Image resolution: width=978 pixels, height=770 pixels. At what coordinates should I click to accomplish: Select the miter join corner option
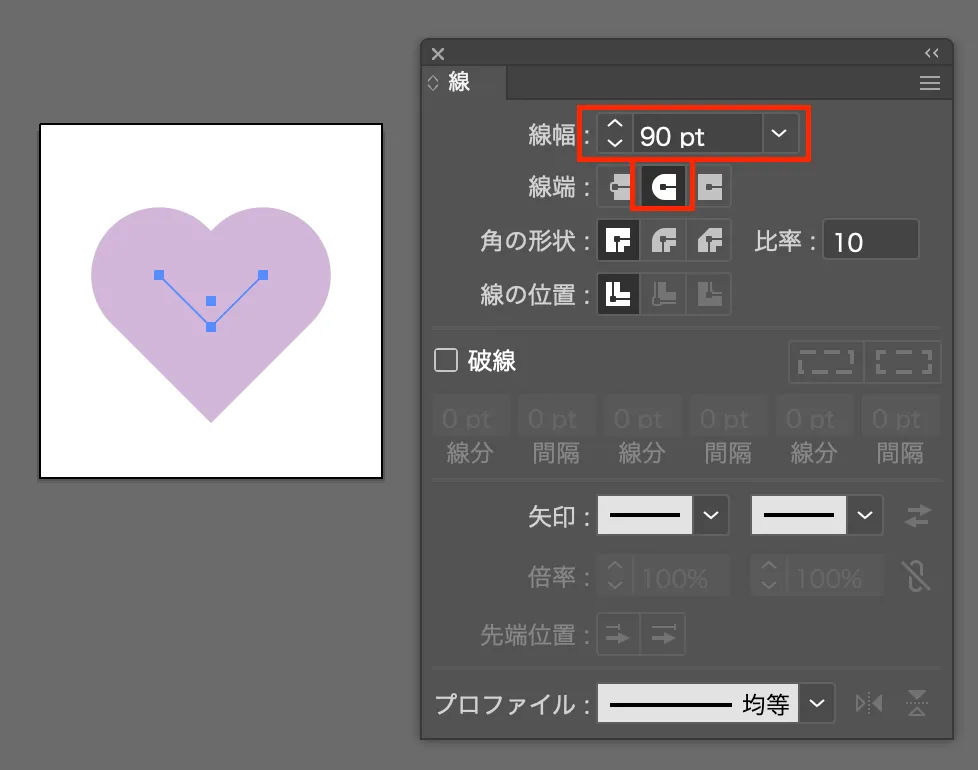[x=618, y=240]
